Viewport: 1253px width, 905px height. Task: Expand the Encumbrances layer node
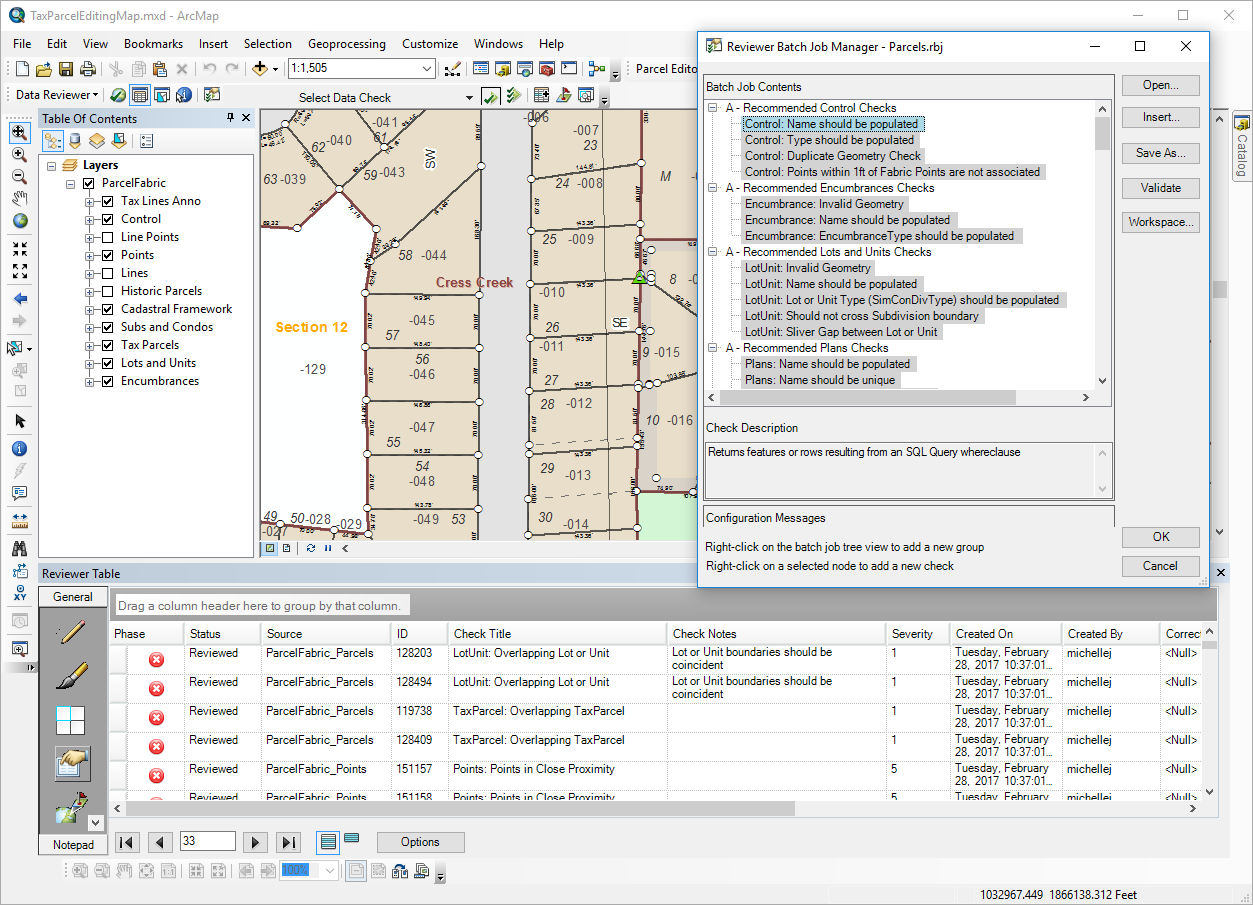(x=90, y=381)
